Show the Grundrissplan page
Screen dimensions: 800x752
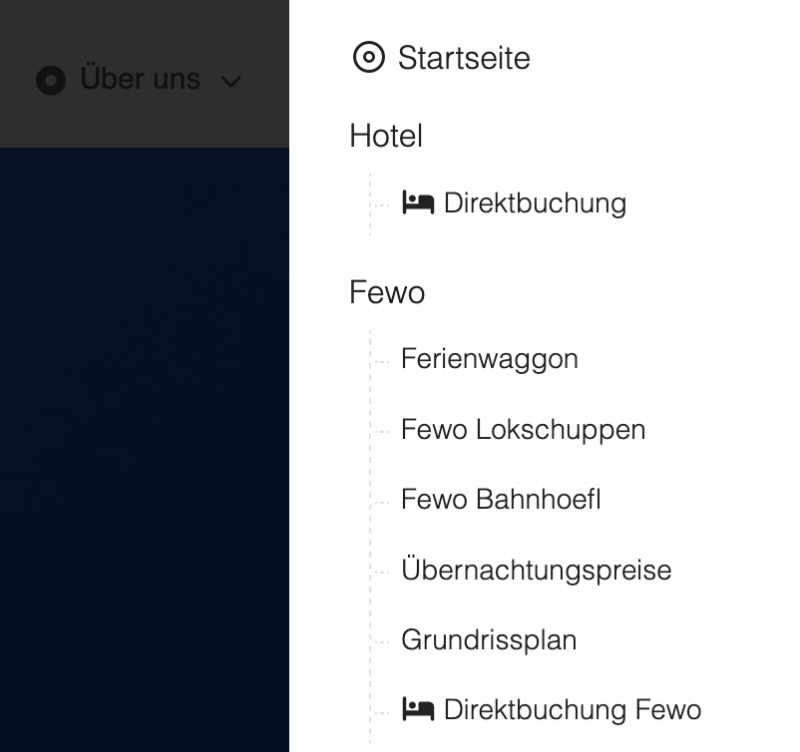(489, 640)
